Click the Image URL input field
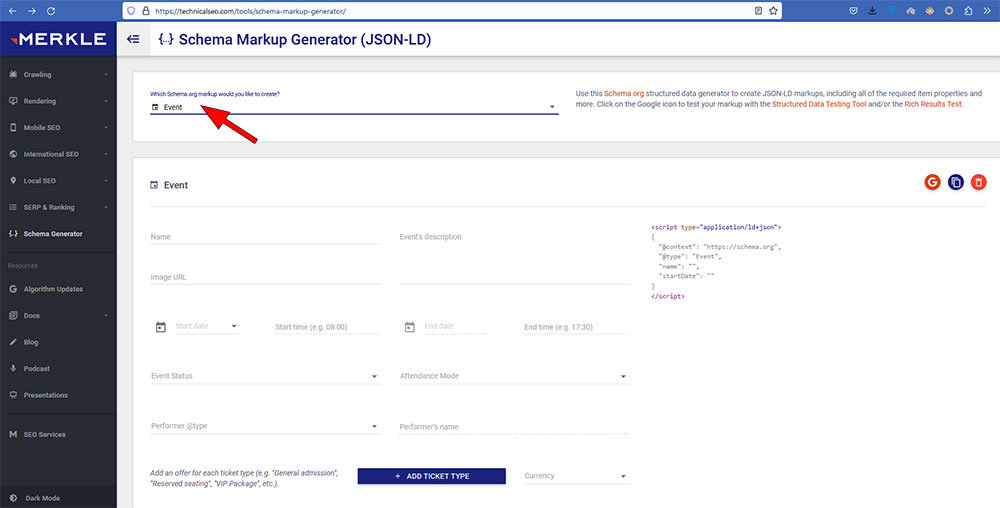Screen dimensions: 1000x508 [265, 277]
